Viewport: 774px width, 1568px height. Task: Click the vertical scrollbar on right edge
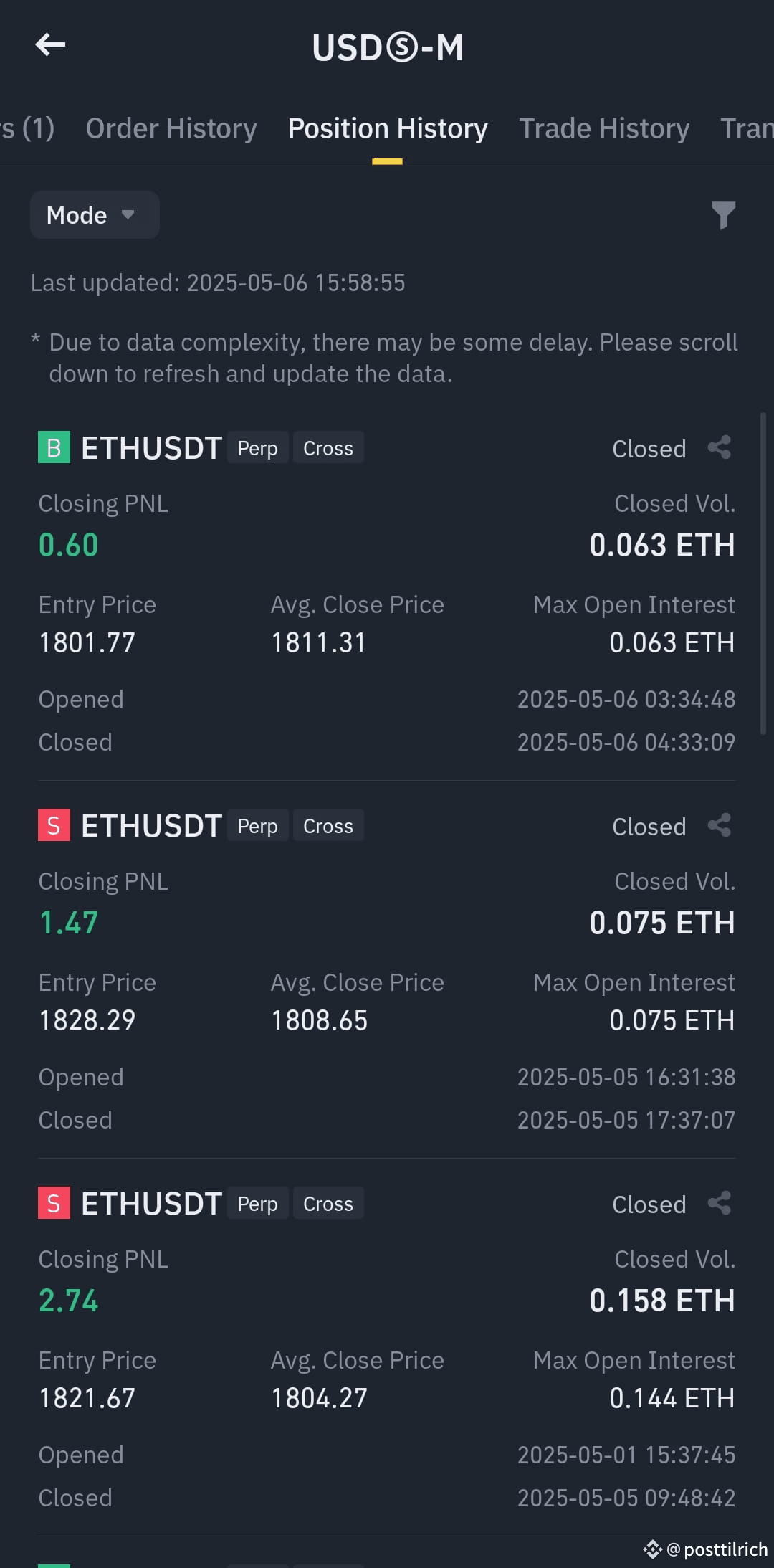[763, 572]
